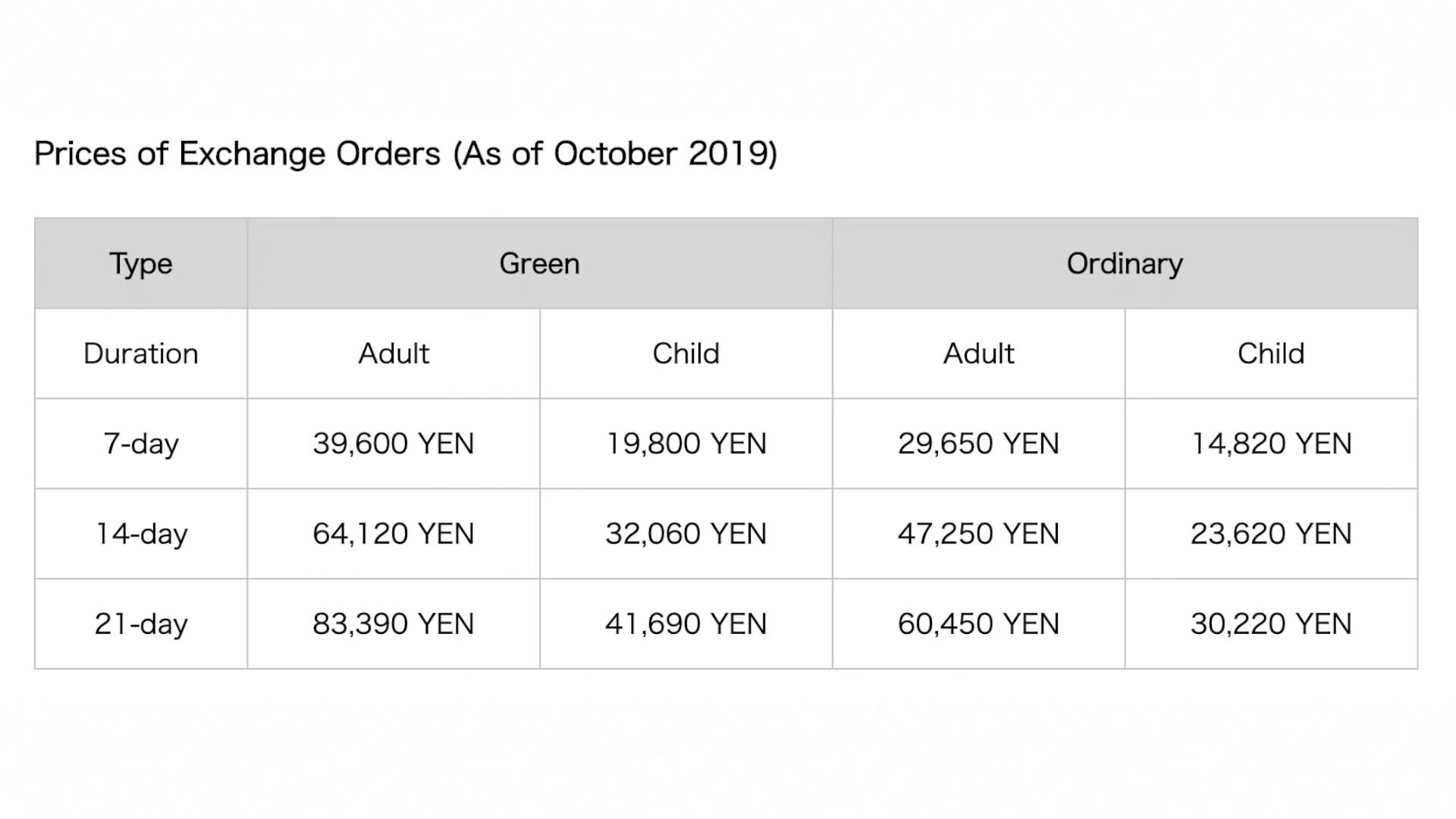Click the 47,250 YEN price cell
The image size is (1456, 819).
[x=979, y=534]
